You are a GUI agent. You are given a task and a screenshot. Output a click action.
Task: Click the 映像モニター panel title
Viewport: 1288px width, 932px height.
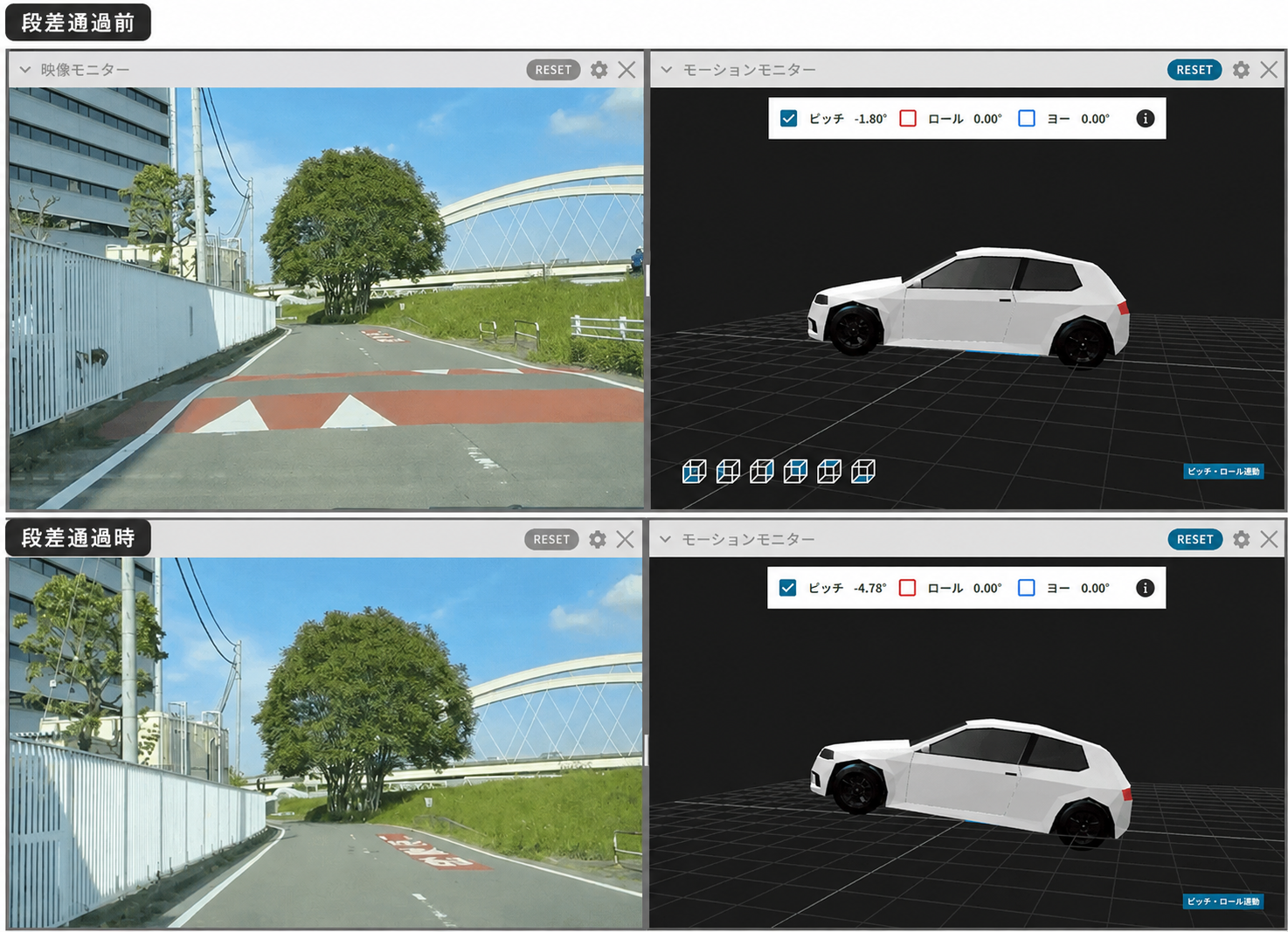coord(85,70)
